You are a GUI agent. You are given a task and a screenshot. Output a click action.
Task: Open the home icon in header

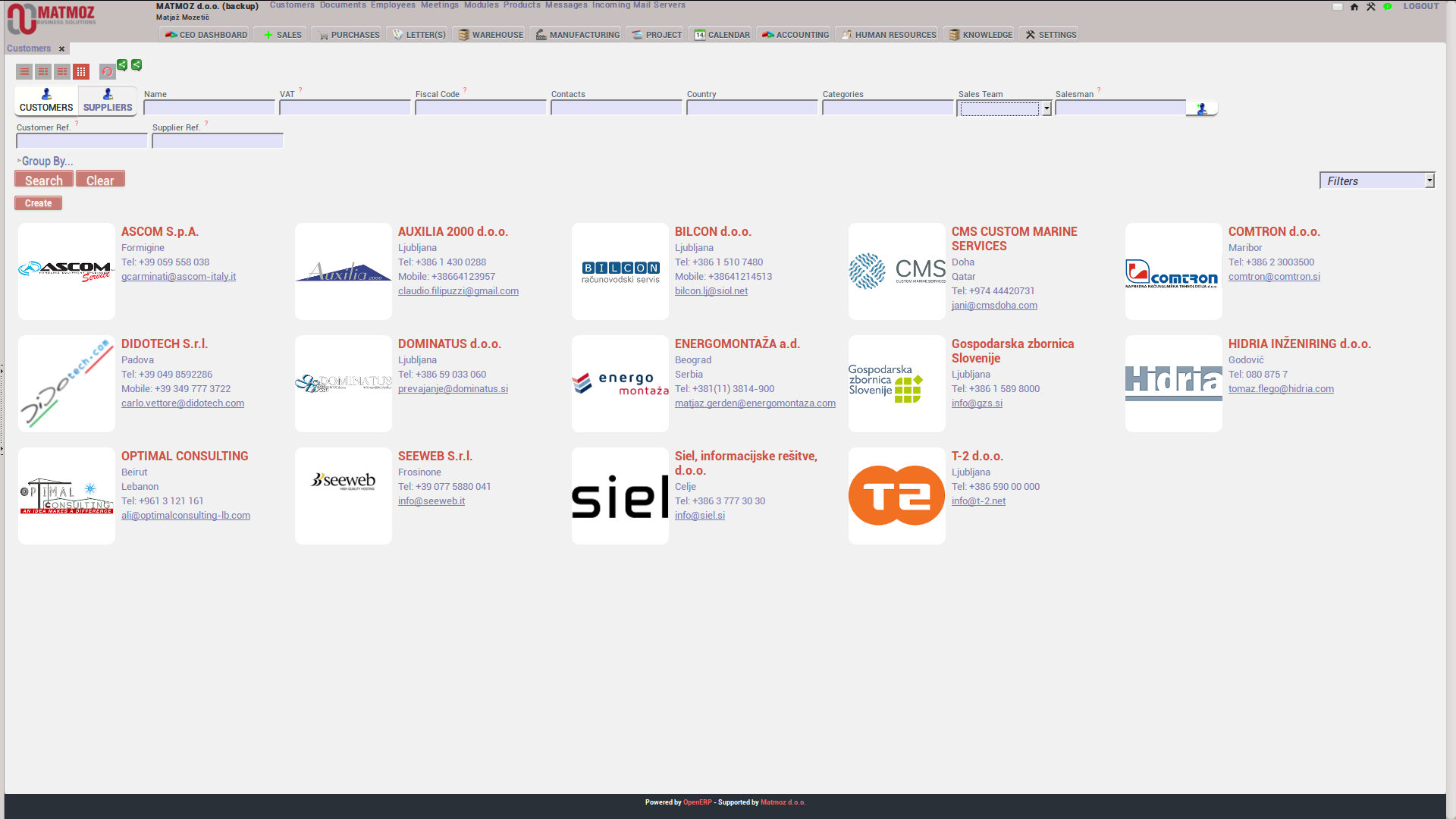point(1354,7)
